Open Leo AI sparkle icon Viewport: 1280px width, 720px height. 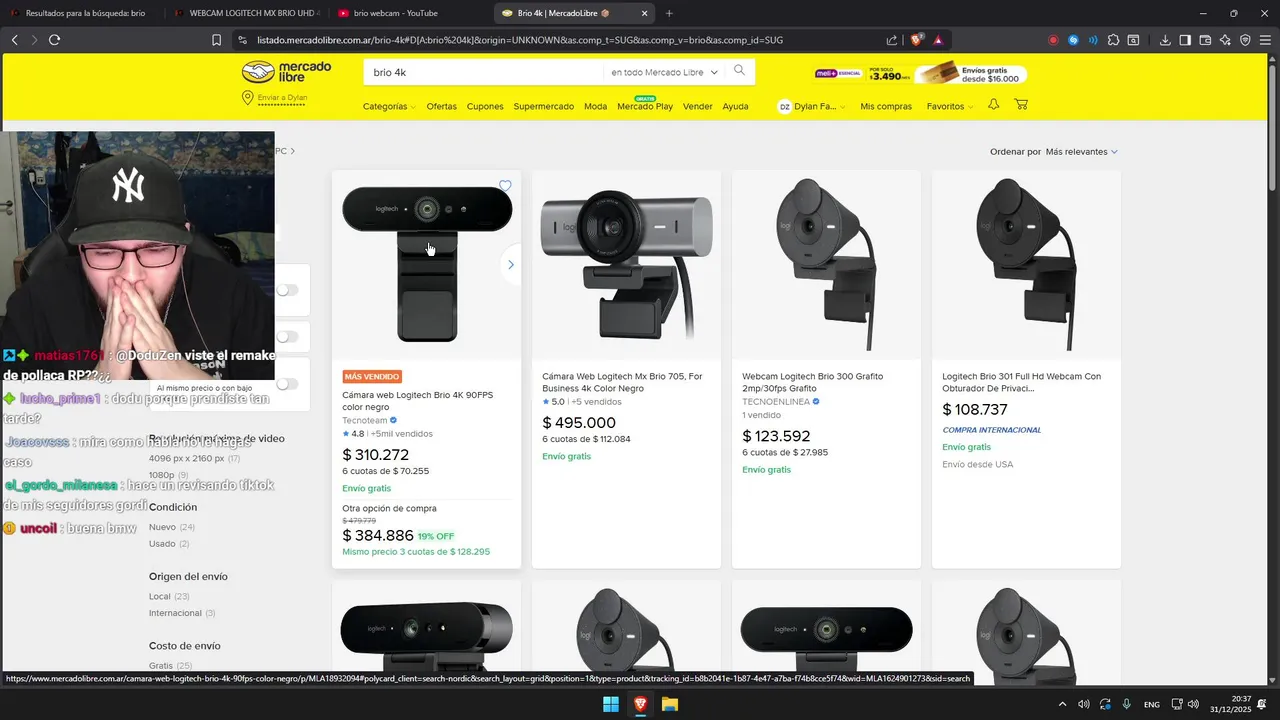[x=1225, y=40]
